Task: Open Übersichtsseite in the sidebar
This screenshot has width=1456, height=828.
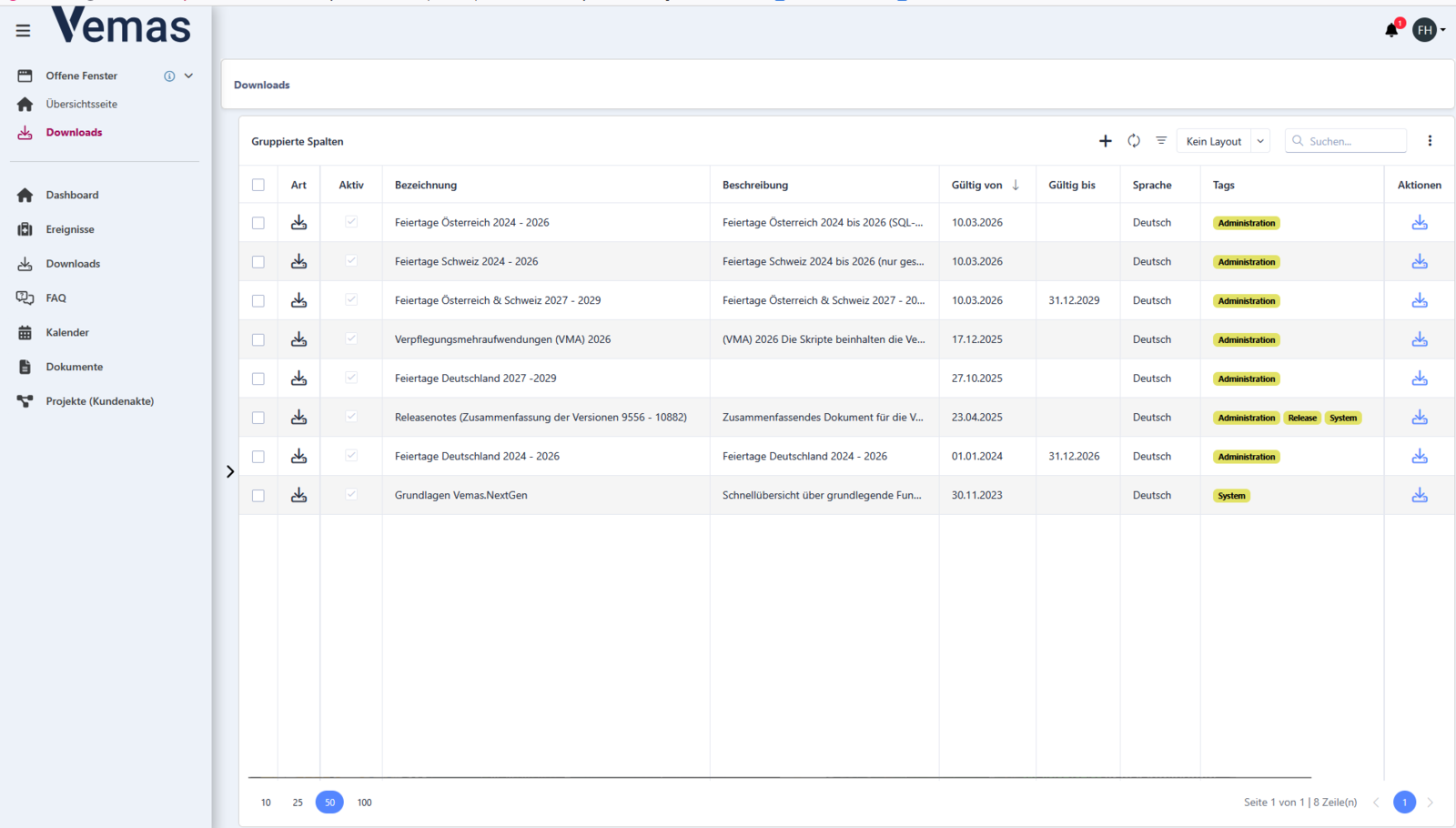Action: pyautogui.click(x=82, y=105)
